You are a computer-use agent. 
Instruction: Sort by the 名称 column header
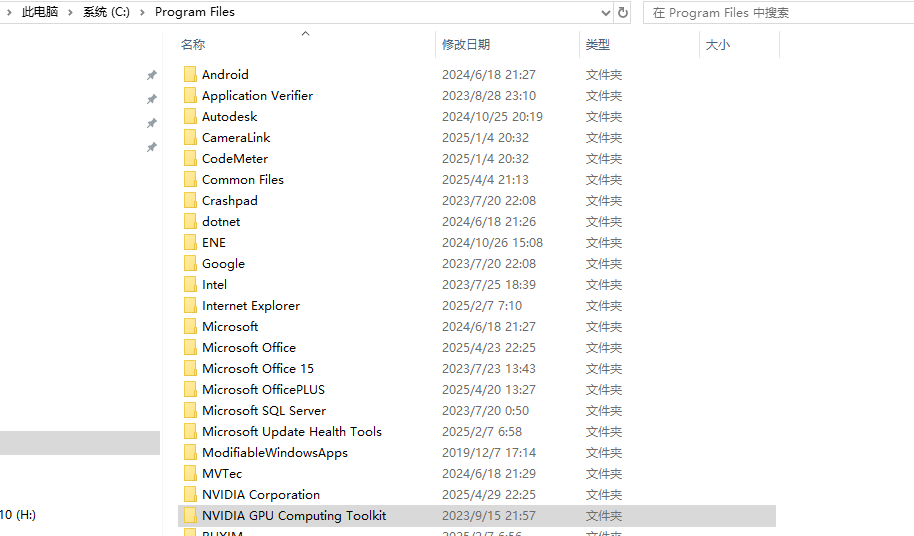pyautogui.click(x=193, y=44)
